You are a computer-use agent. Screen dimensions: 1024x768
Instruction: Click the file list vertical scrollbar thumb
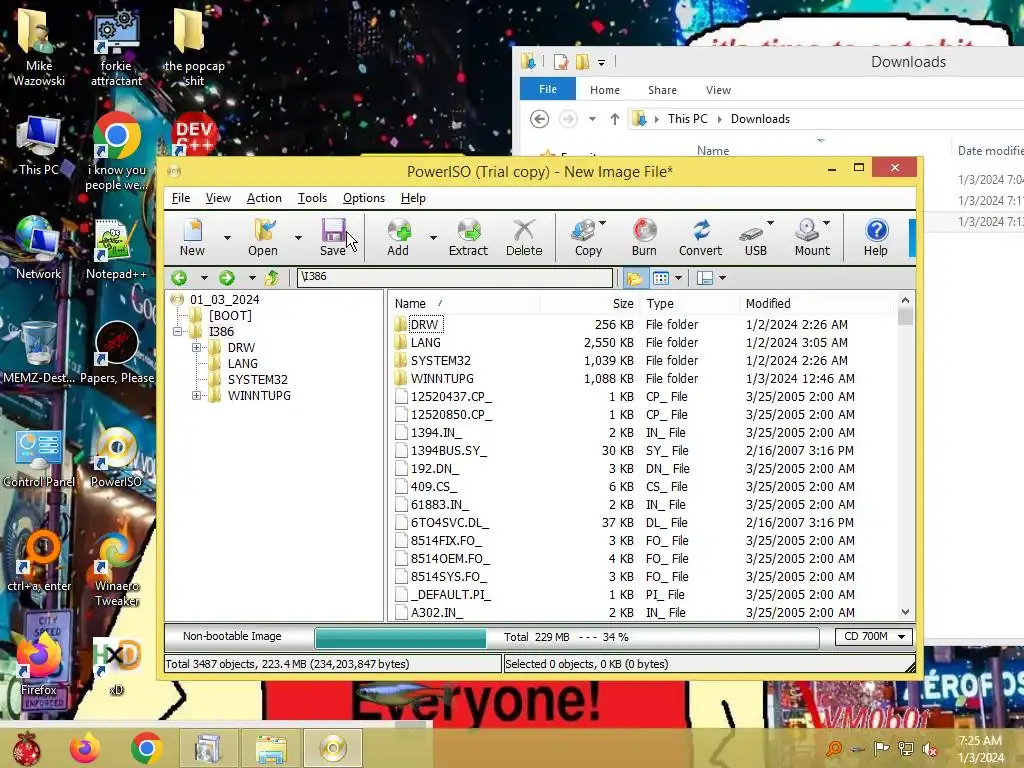pyautogui.click(x=905, y=317)
